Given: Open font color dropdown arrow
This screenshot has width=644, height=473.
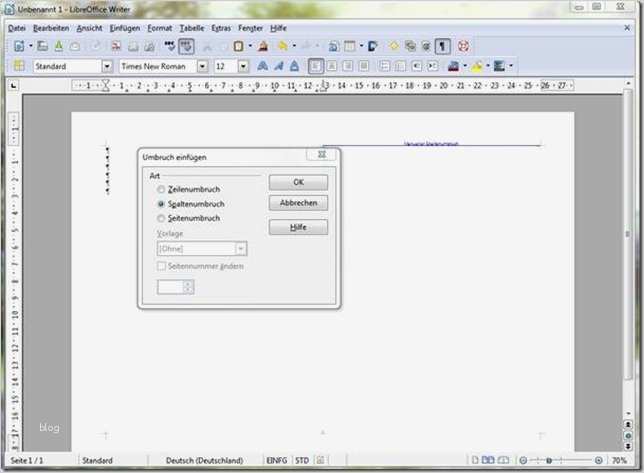Looking at the screenshot, I should (x=465, y=66).
